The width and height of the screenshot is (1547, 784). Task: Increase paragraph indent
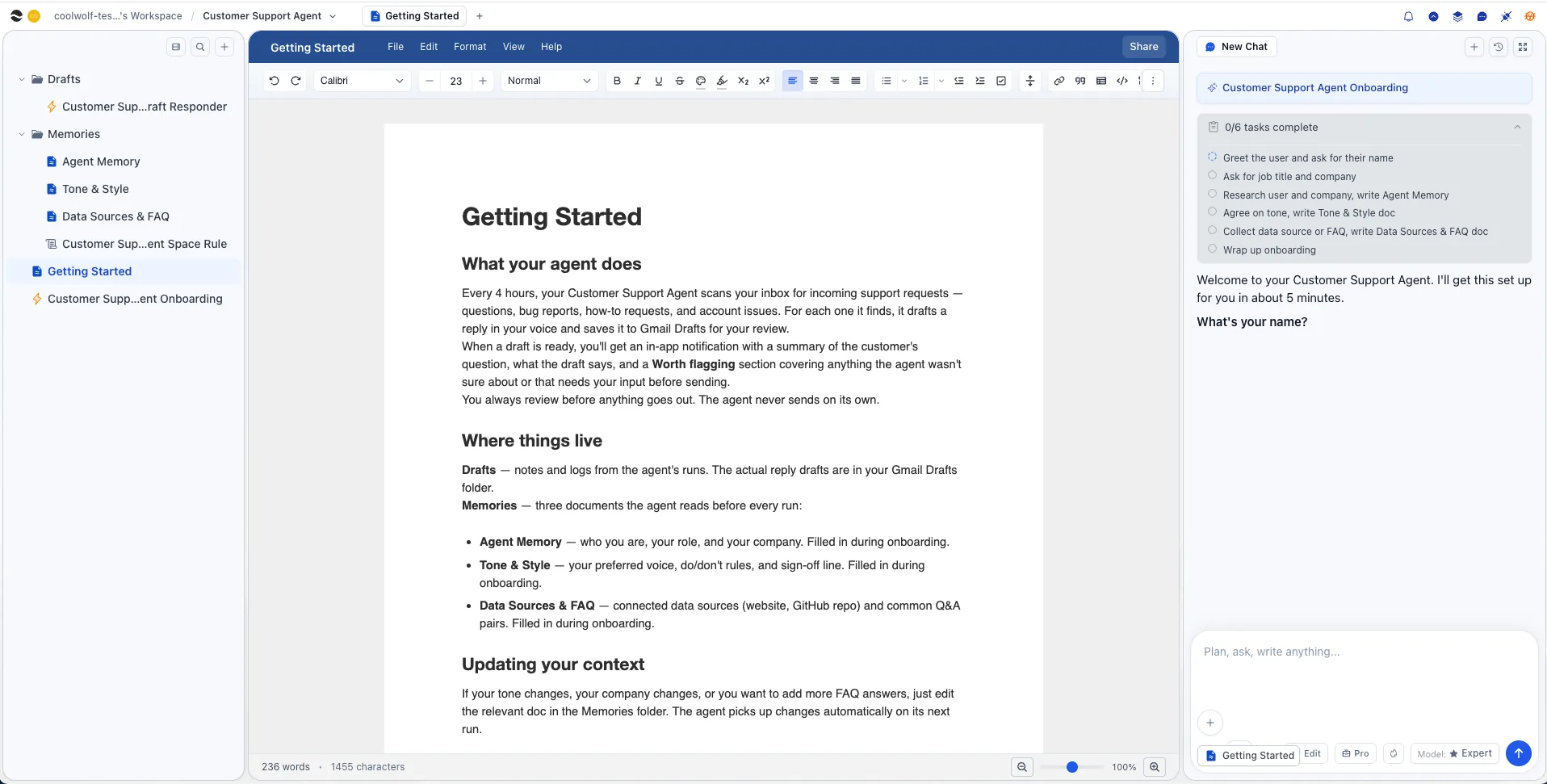point(980,81)
